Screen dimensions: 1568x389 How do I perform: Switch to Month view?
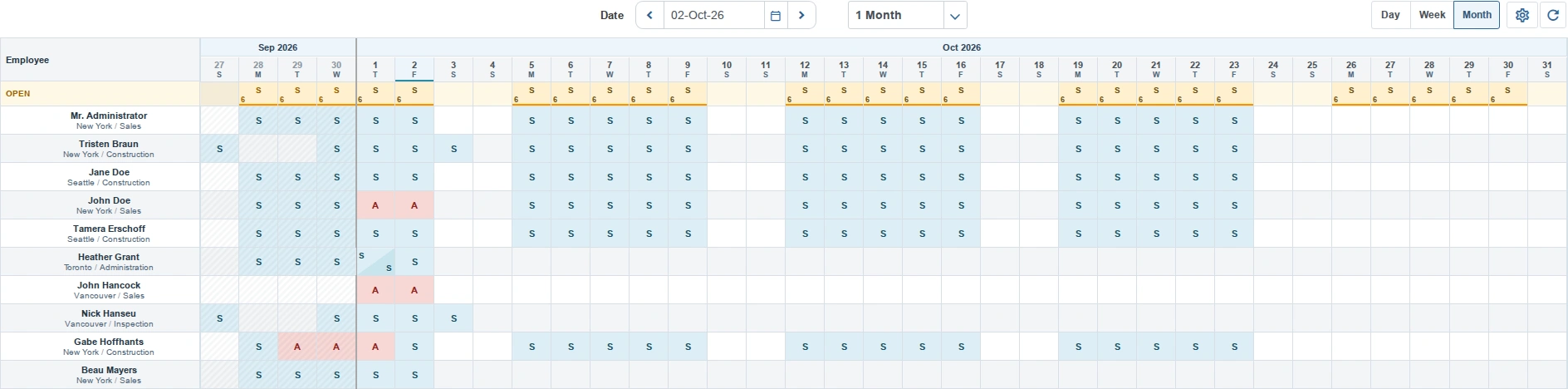[1477, 15]
